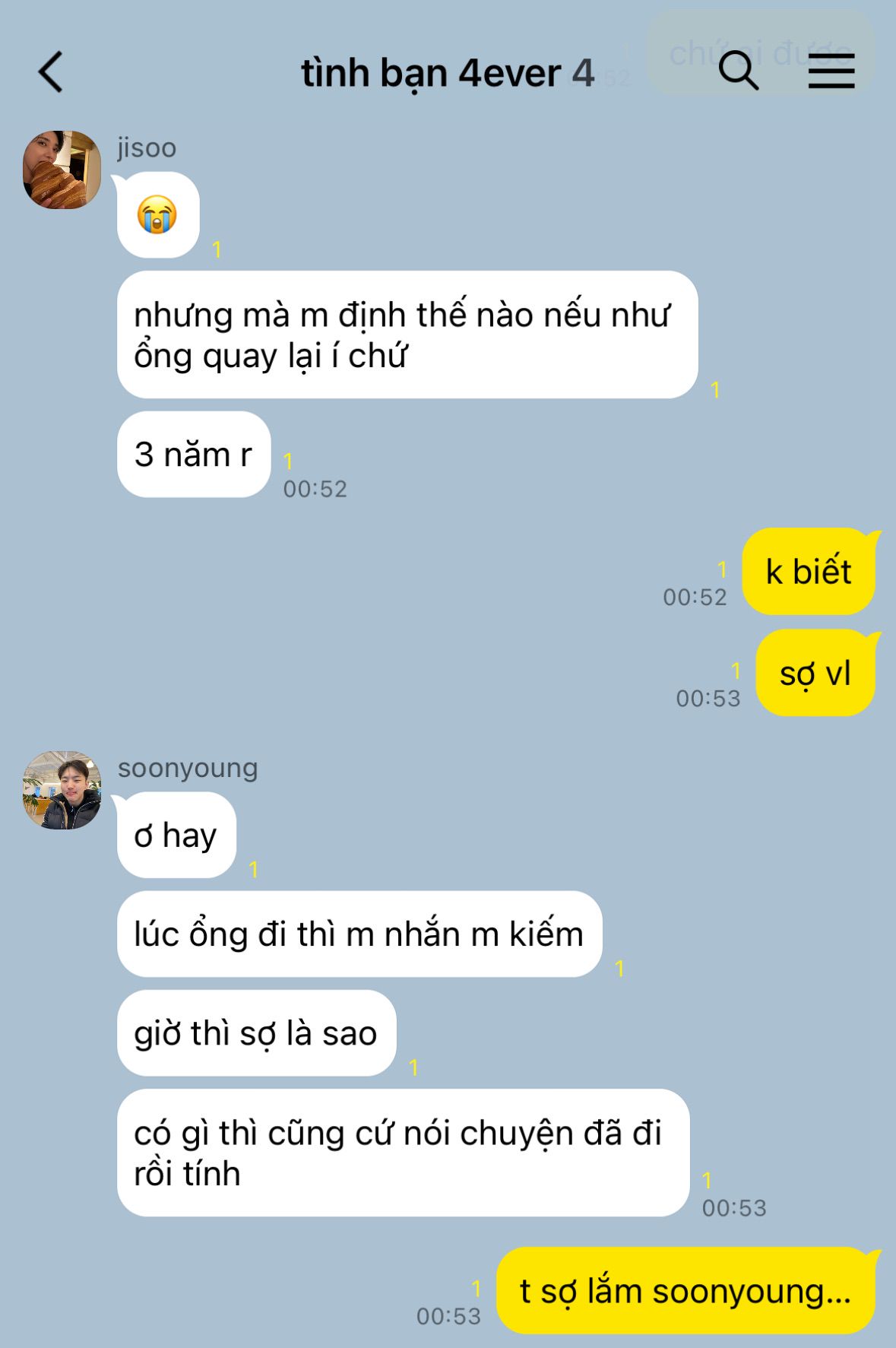
Task: Tap message starting "nhưng mà m định"
Action: pyautogui.click(x=407, y=335)
